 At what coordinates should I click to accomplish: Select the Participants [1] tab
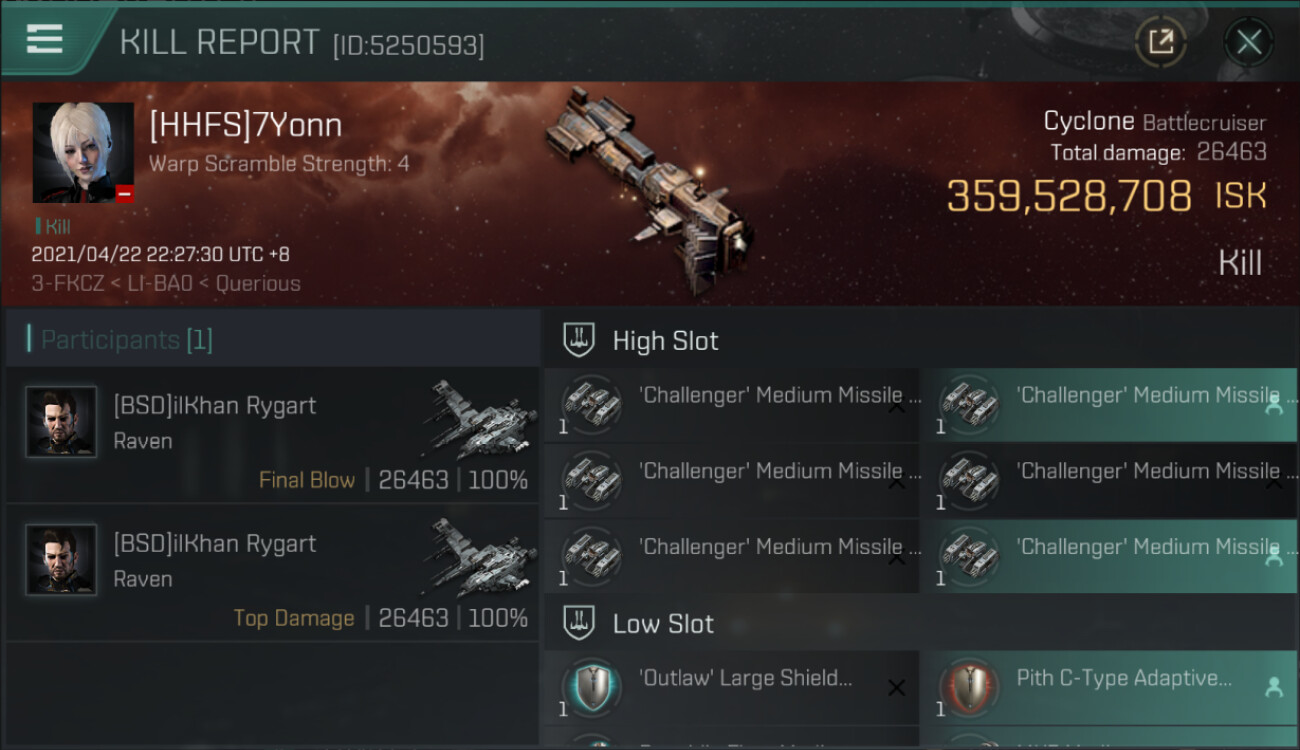click(x=126, y=339)
